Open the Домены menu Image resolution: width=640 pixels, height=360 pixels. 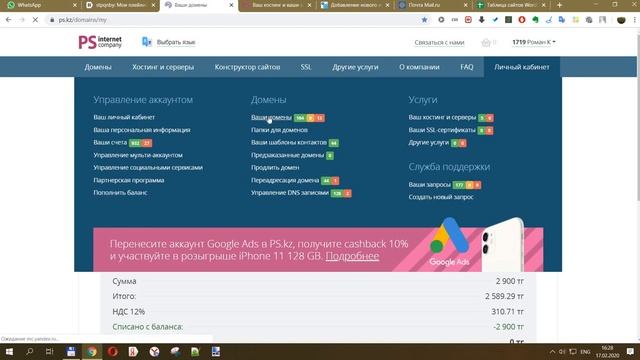[x=98, y=67]
